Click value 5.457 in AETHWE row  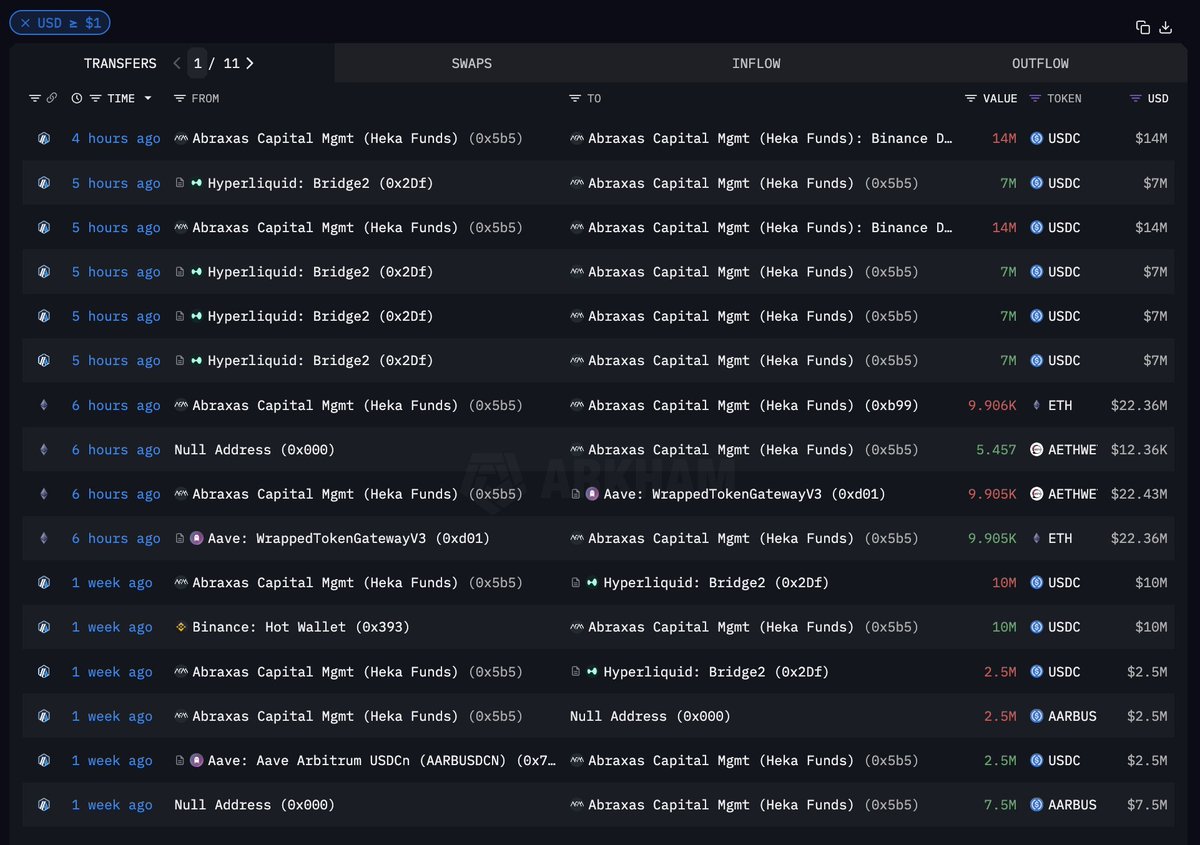(x=996, y=450)
